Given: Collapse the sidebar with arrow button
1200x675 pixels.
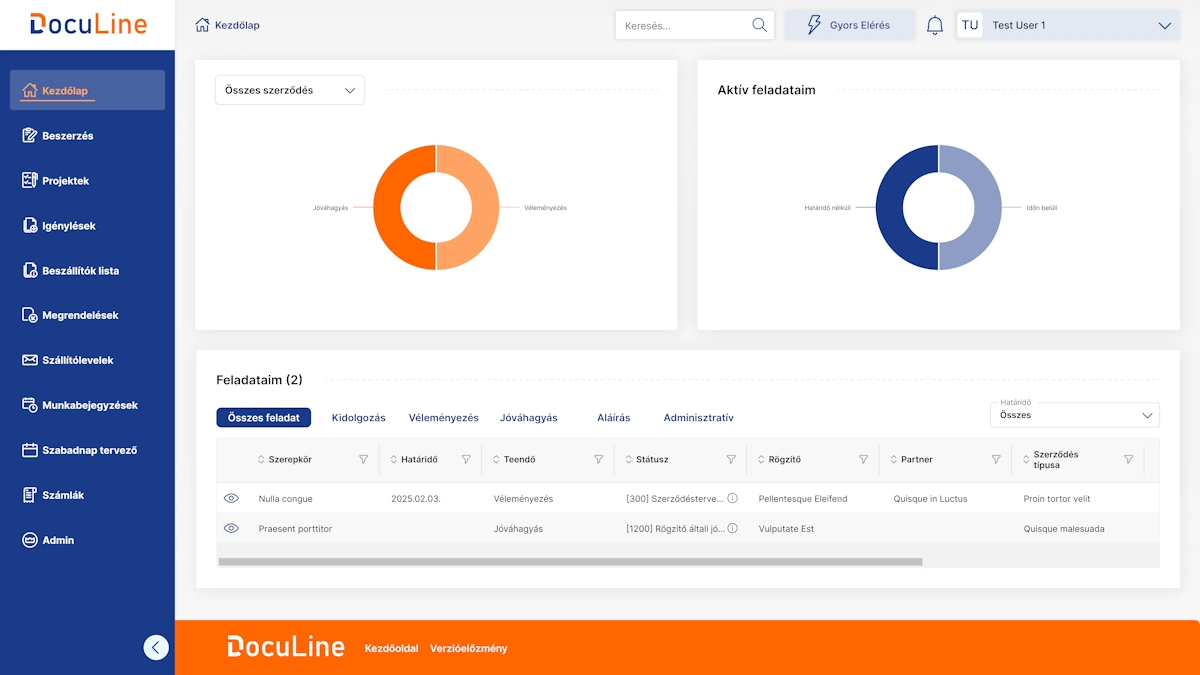Looking at the screenshot, I should (156, 647).
